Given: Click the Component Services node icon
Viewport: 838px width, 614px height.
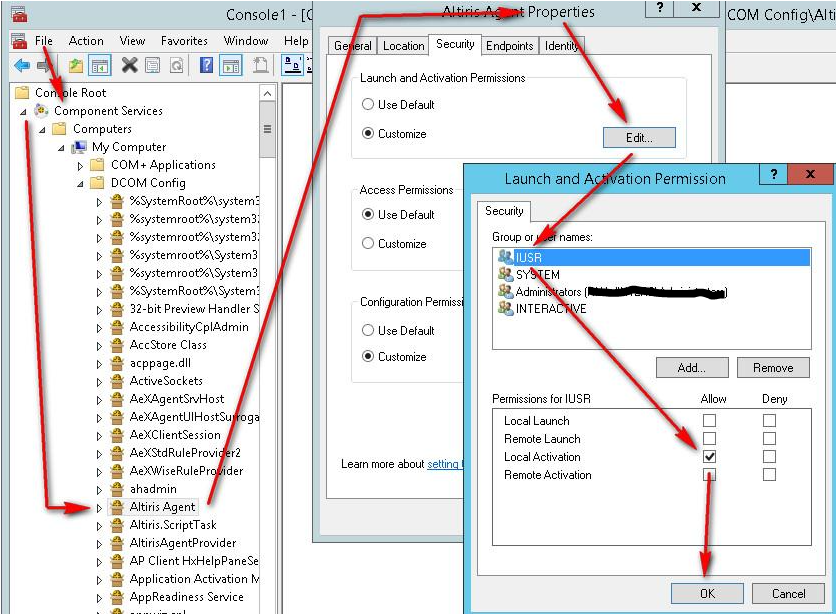Looking at the screenshot, I should tap(42, 111).
